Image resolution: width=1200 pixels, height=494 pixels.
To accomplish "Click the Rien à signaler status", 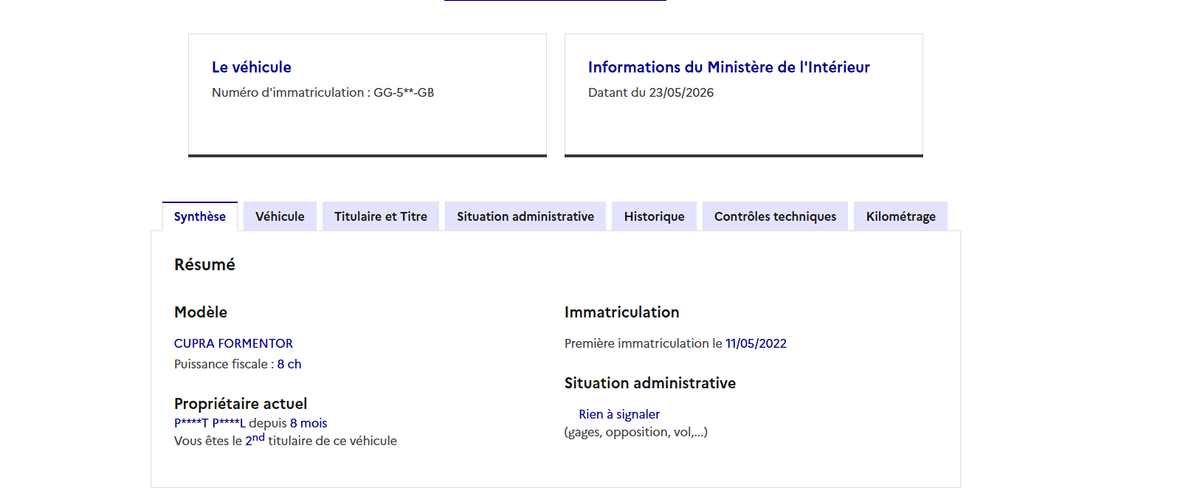I will [619, 414].
